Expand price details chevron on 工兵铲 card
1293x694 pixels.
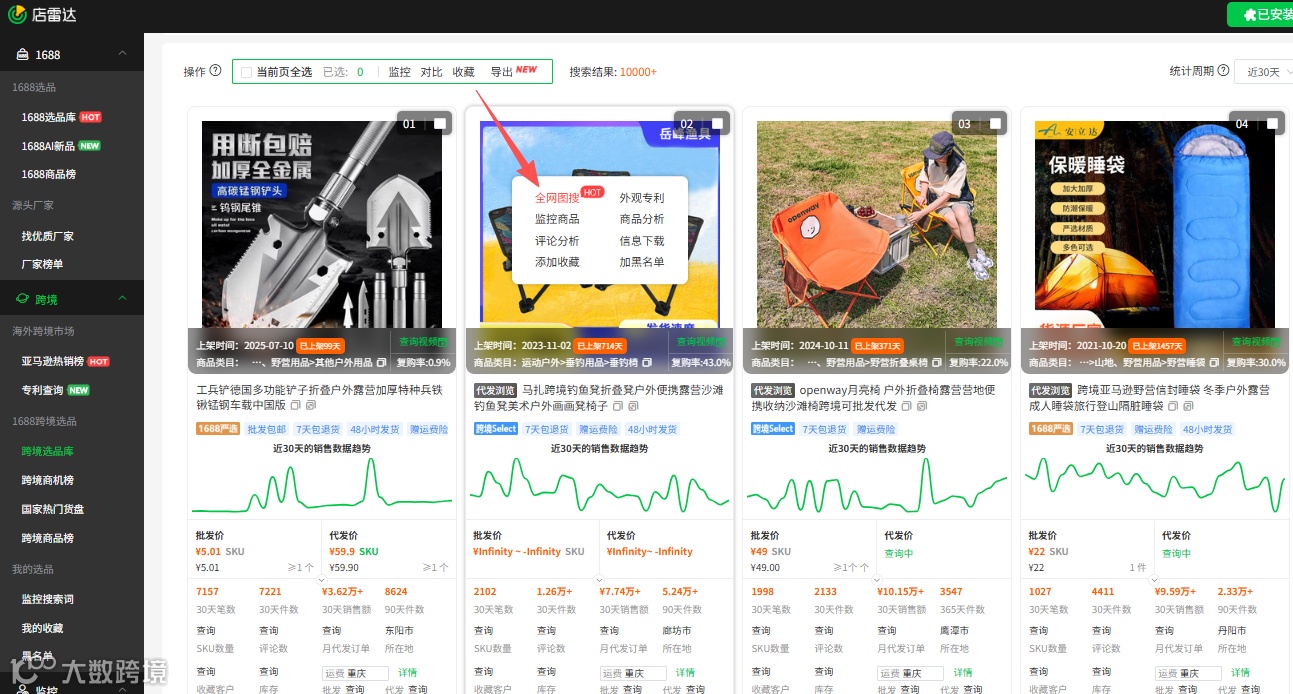tap(322, 579)
